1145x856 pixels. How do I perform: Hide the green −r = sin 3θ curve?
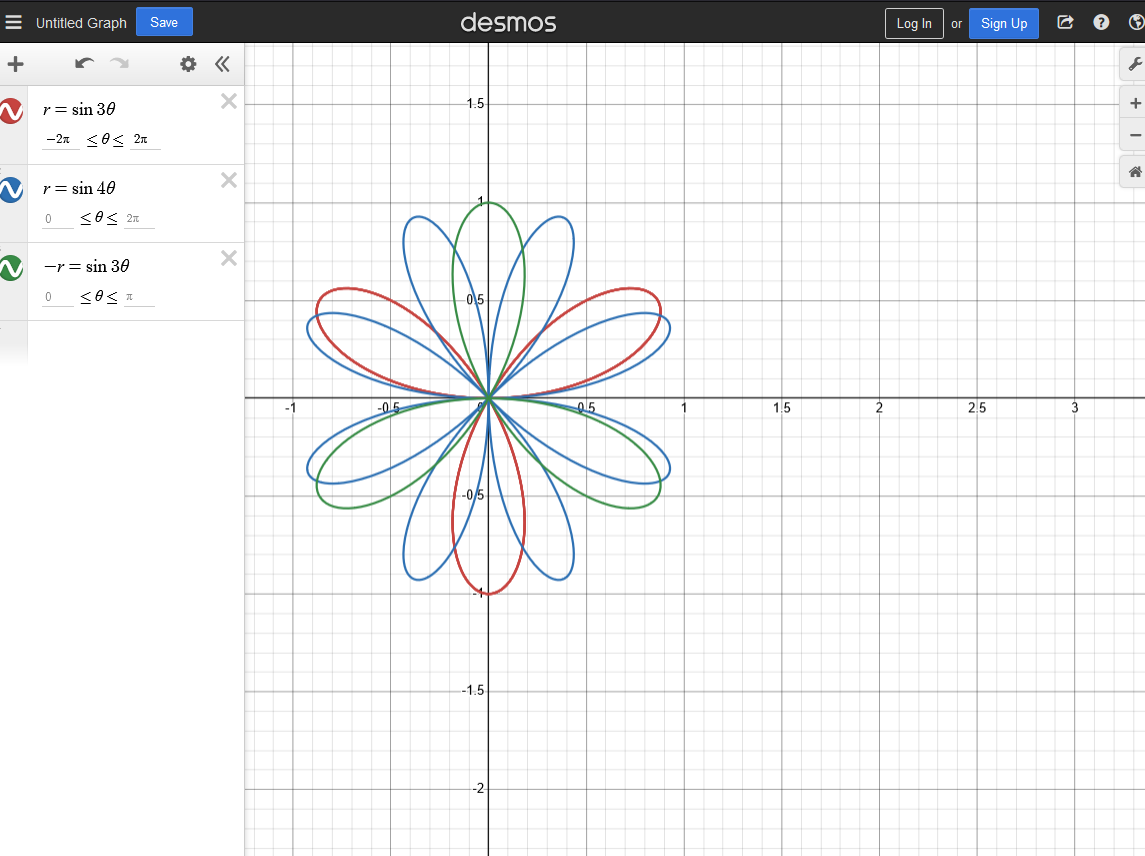coord(11,267)
